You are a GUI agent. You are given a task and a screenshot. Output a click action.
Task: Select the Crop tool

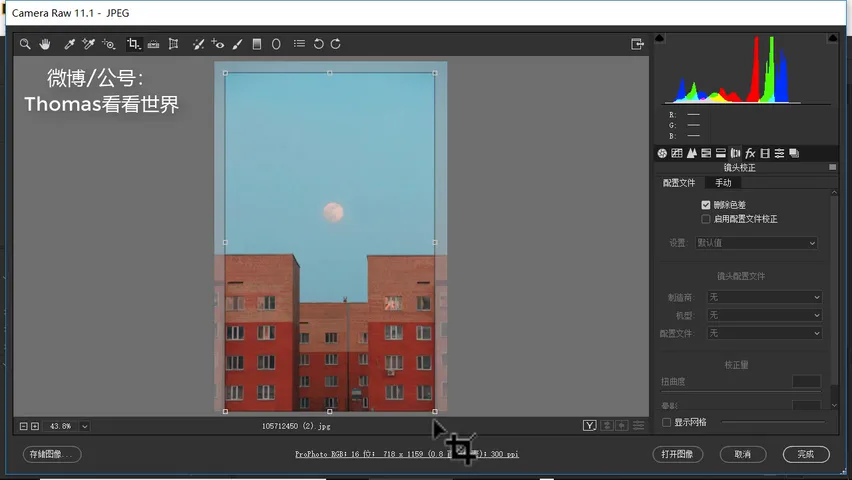tap(134, 44)
